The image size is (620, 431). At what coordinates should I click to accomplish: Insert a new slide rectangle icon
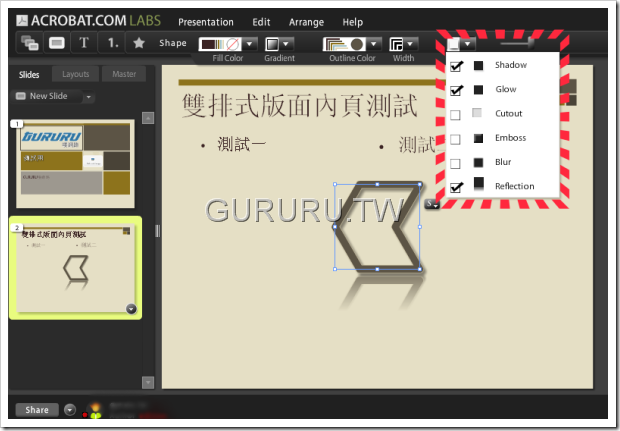click(57, 43)
